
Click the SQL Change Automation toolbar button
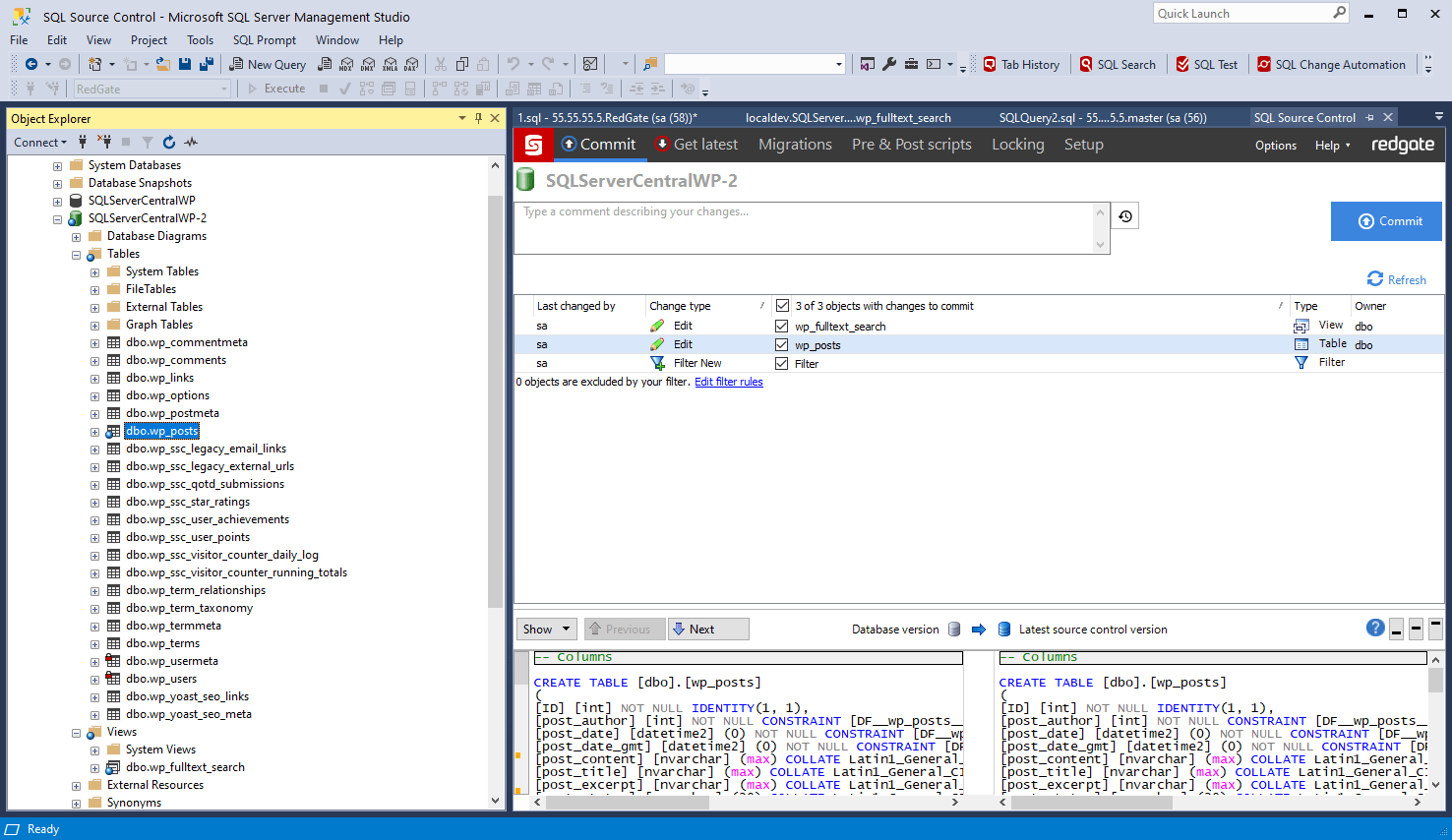click(x=1331, y=65)
